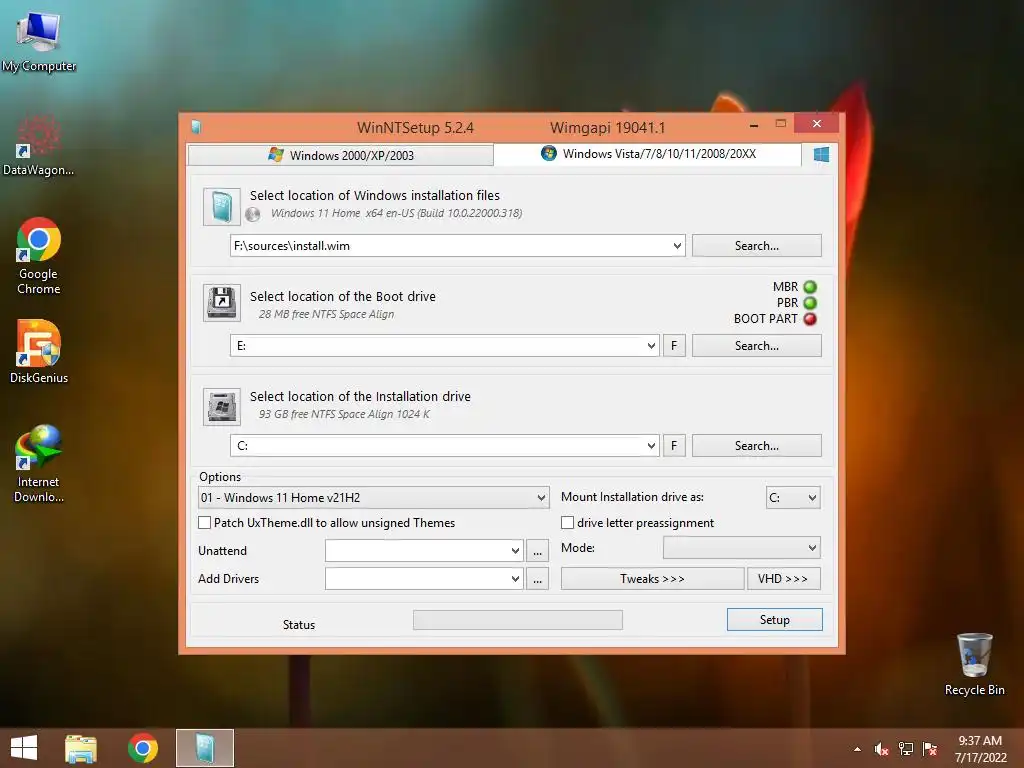Click the muted volume tray icon
Screen dimensions: 1024x768
click(x=881, y=749)
